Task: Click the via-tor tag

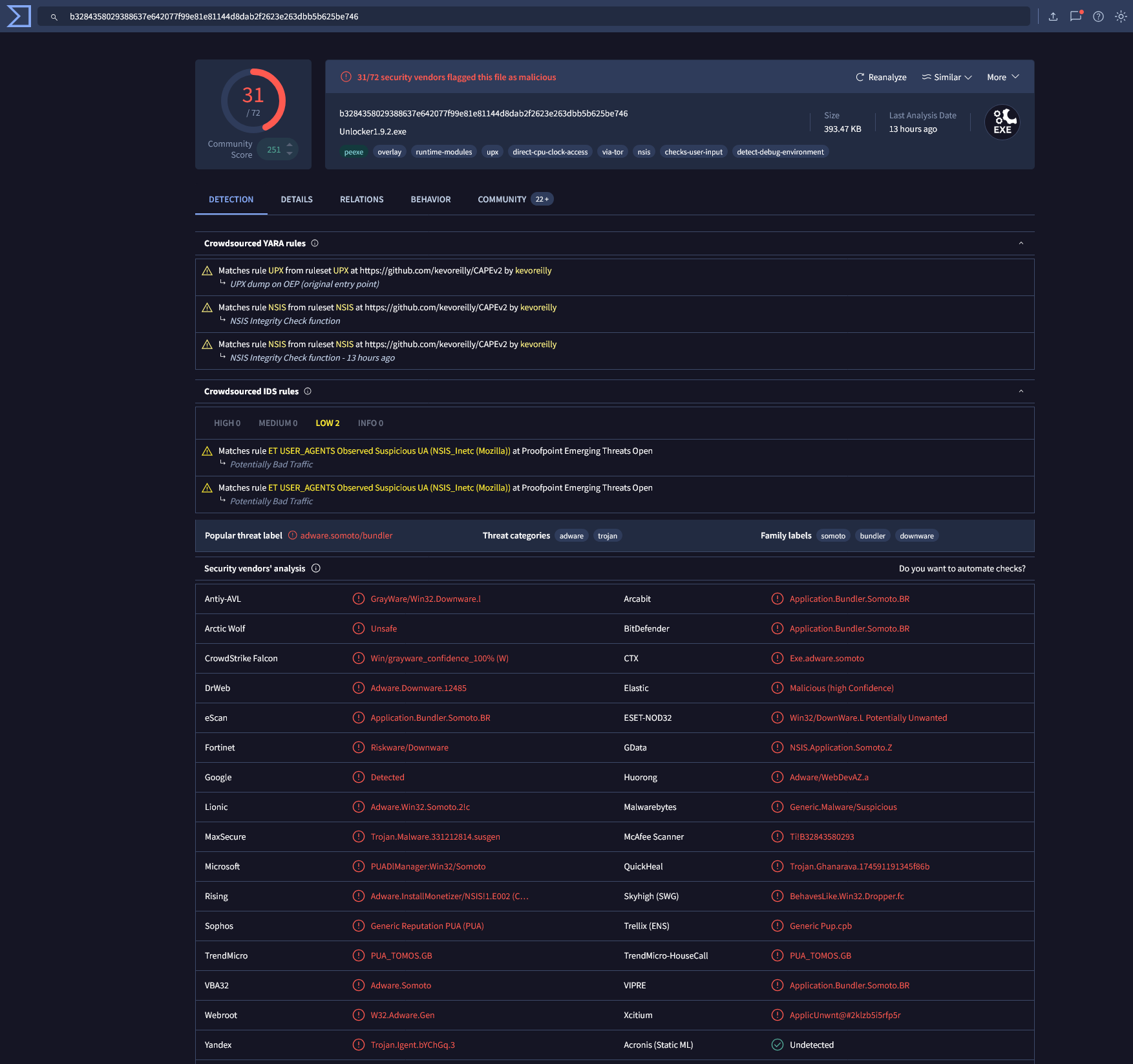Action: pos(613,153)
